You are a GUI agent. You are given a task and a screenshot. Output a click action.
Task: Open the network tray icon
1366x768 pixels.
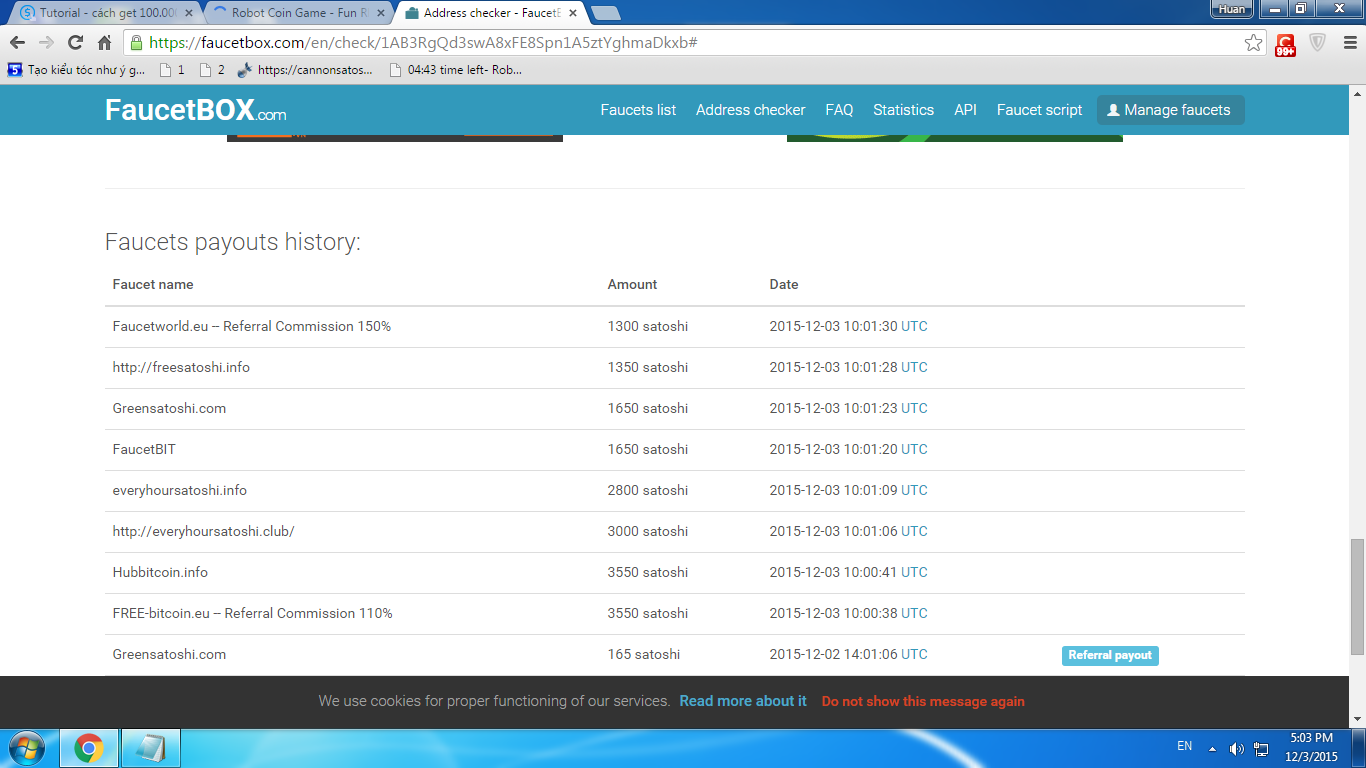point(1261,749)
